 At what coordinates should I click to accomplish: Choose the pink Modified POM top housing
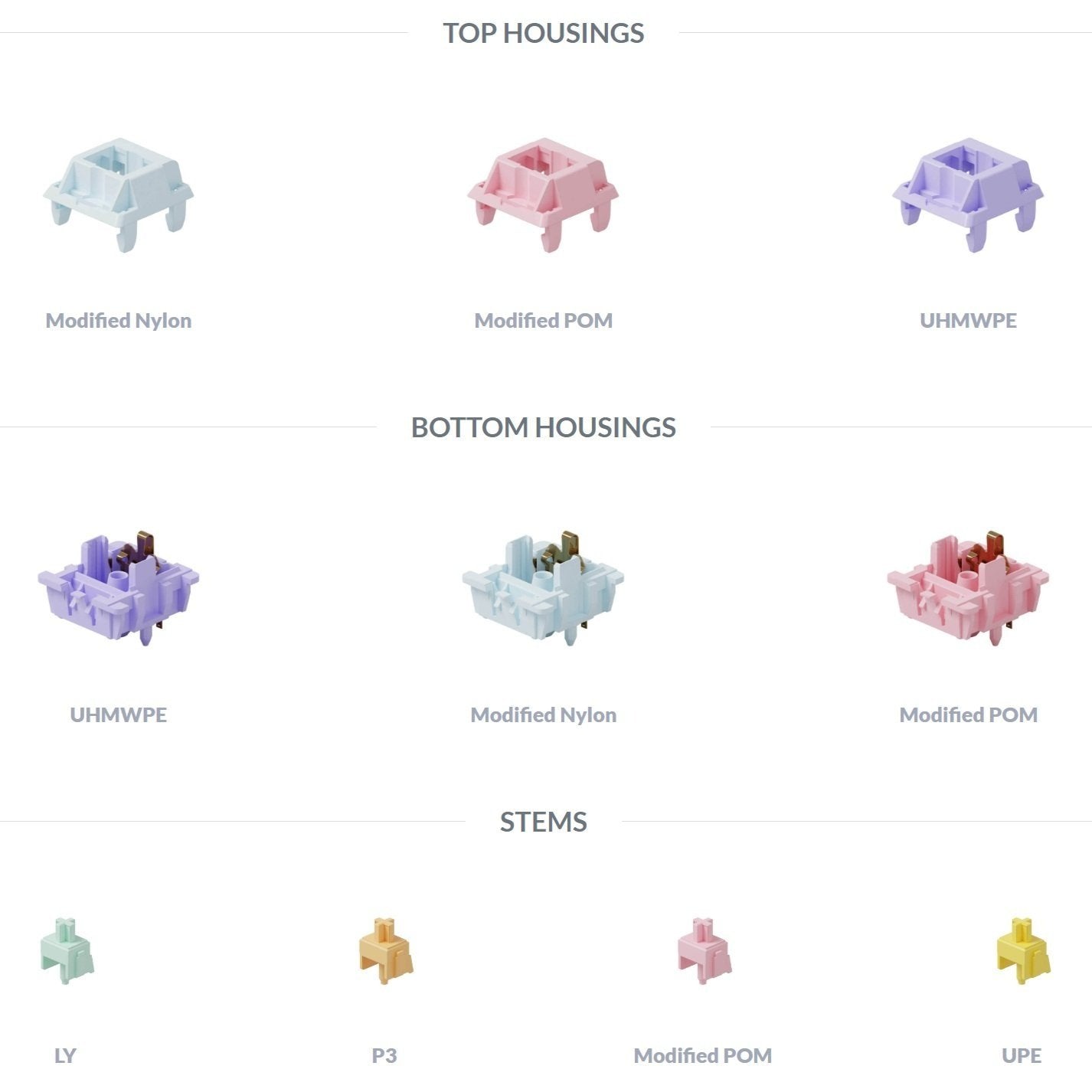click(543, 195)
